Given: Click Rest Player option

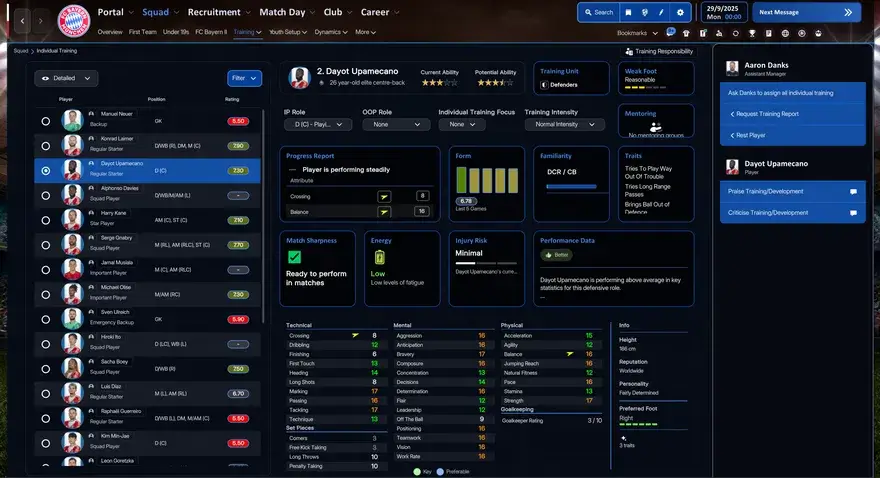Looking at the screenshot, I should click(792, 135).
